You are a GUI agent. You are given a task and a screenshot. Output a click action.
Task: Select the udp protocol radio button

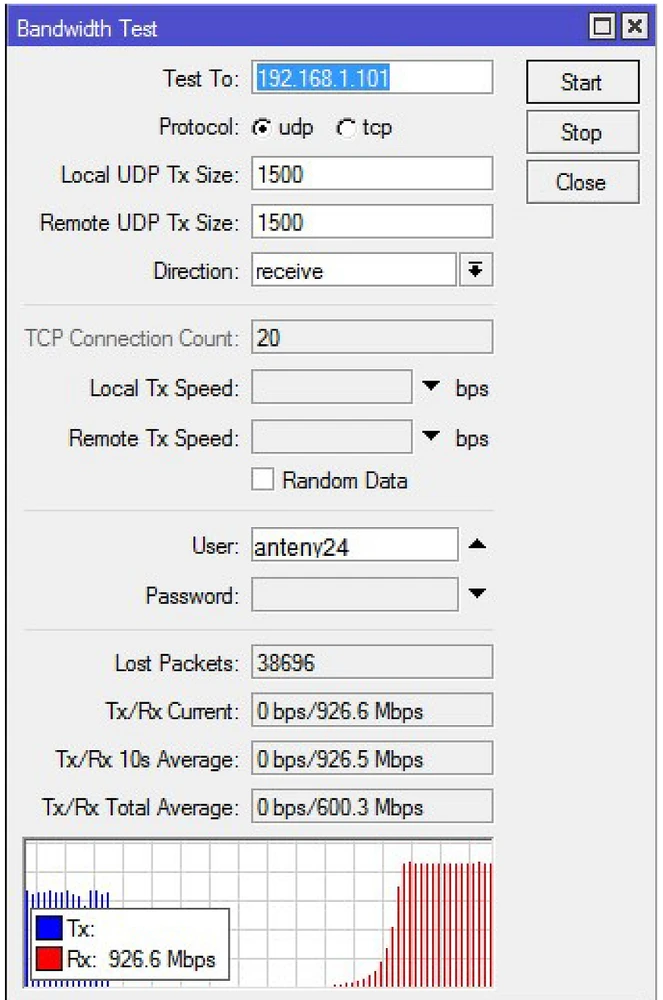pyautogui.click(x=261, y=128)
